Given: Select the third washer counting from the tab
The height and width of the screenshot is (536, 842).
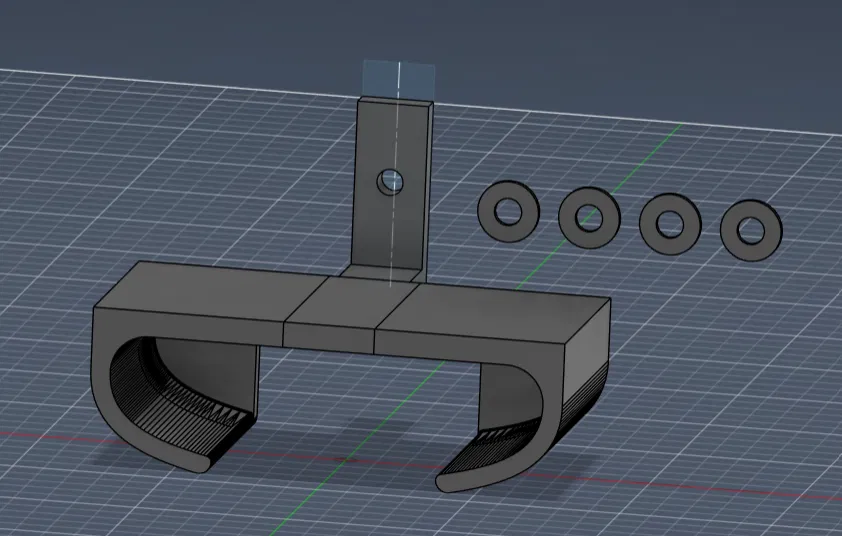Looking at the screenshot, I should click(670, 224).
